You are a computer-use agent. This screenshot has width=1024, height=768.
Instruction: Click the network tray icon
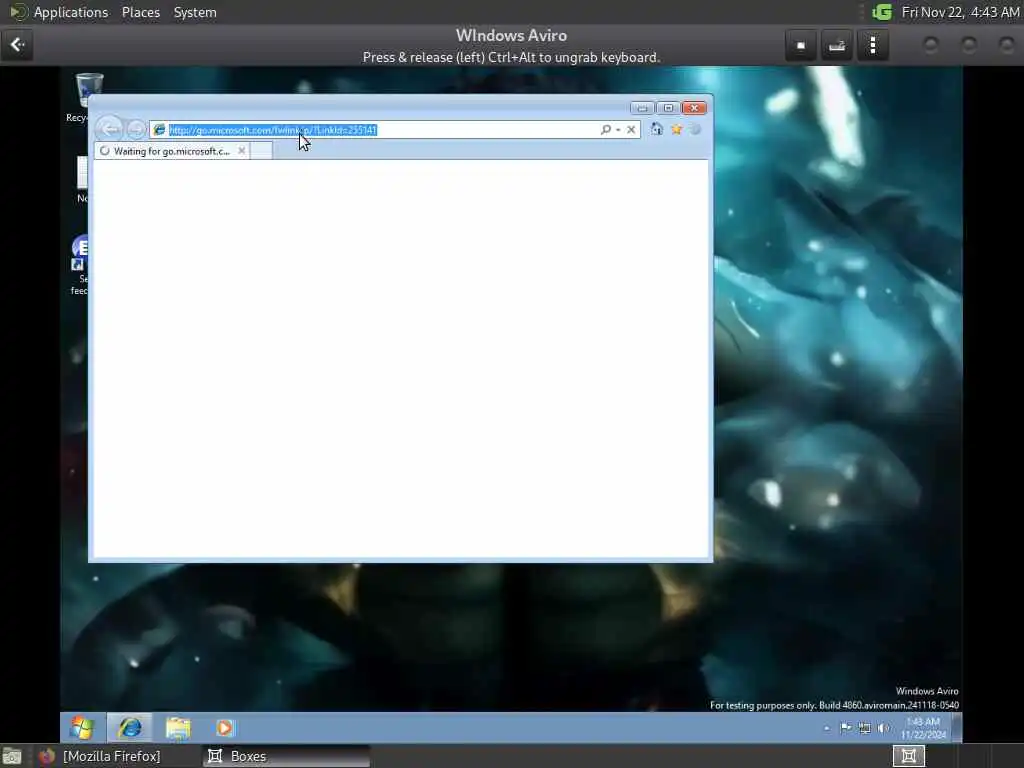(865, 728)
